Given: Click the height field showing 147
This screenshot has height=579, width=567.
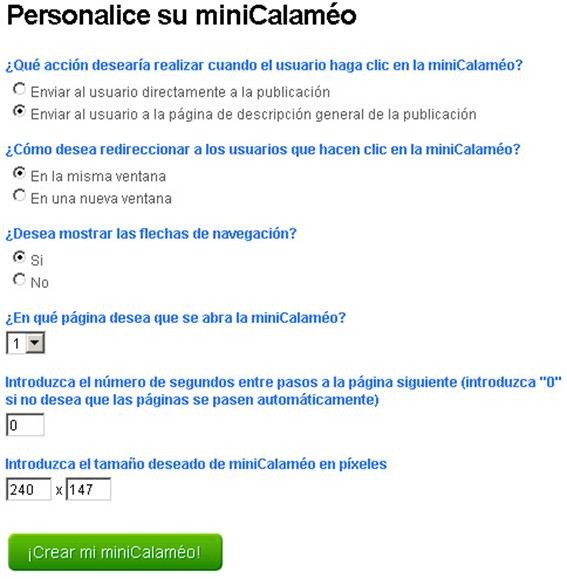Looking at the screenshot, I should tap(88, 489).
